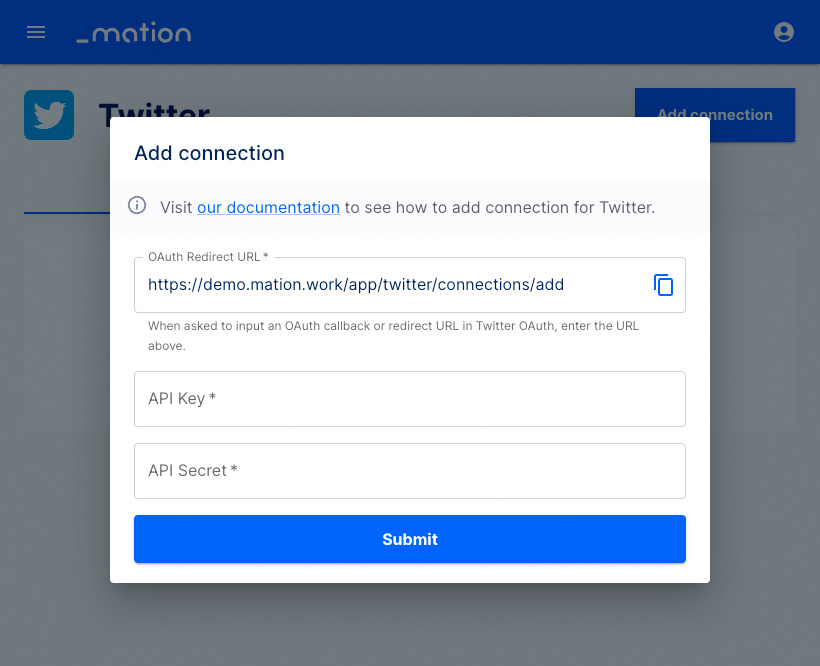820x666 pixels.
Task: Click the OAuth callback helper text
Action: (x=393, y=336)
